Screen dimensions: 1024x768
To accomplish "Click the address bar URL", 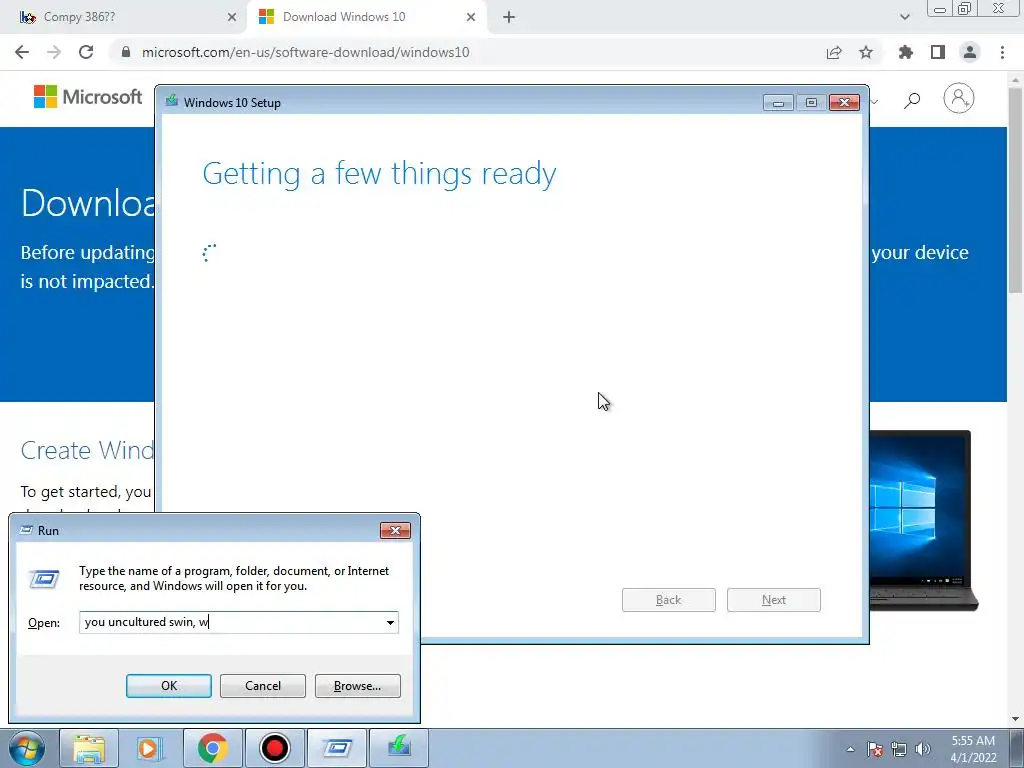I will 306,52.
